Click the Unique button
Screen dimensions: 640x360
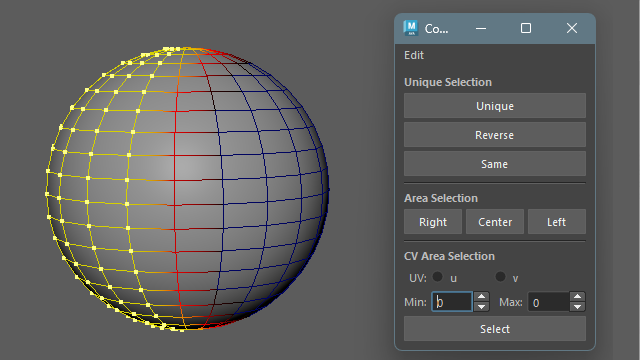[495, 106]
